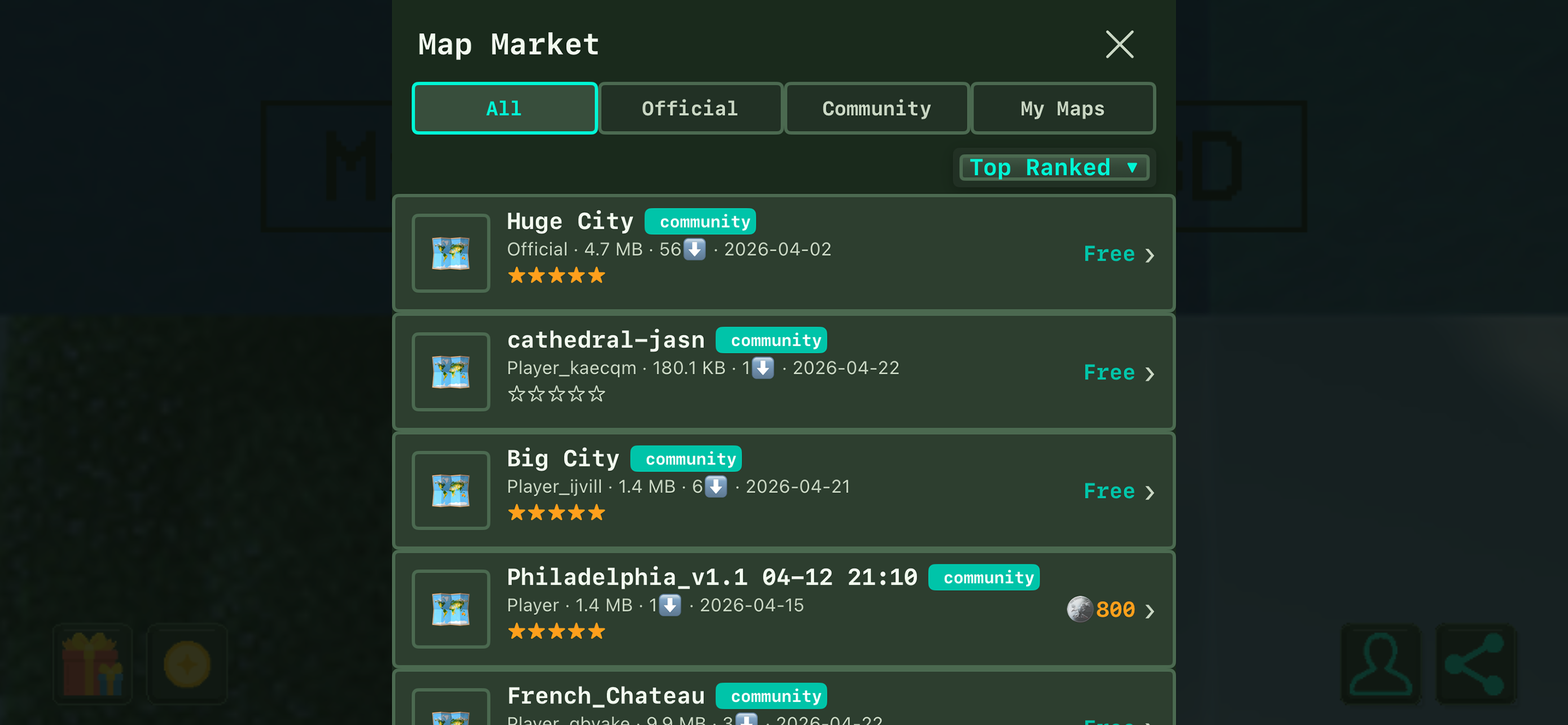Click the Philadelphia_v1.1 map thumbnail icon
The width and height of the screenshot is (1568, 725).
click(451, 609)
